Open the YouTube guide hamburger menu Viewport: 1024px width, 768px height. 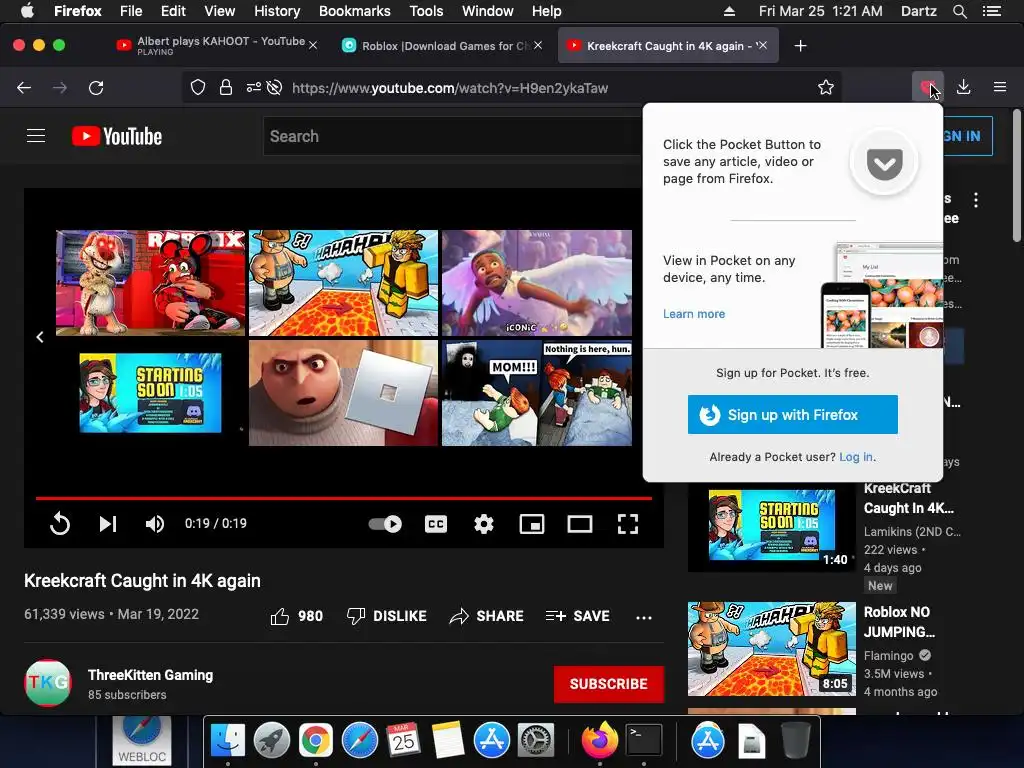tap(36, 136)
